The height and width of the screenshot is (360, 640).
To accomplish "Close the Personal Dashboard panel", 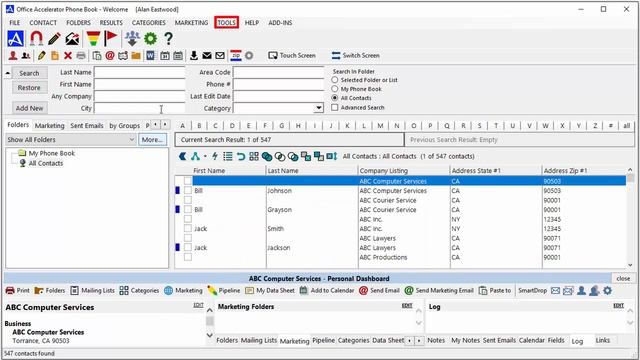I will pos(623,278).
